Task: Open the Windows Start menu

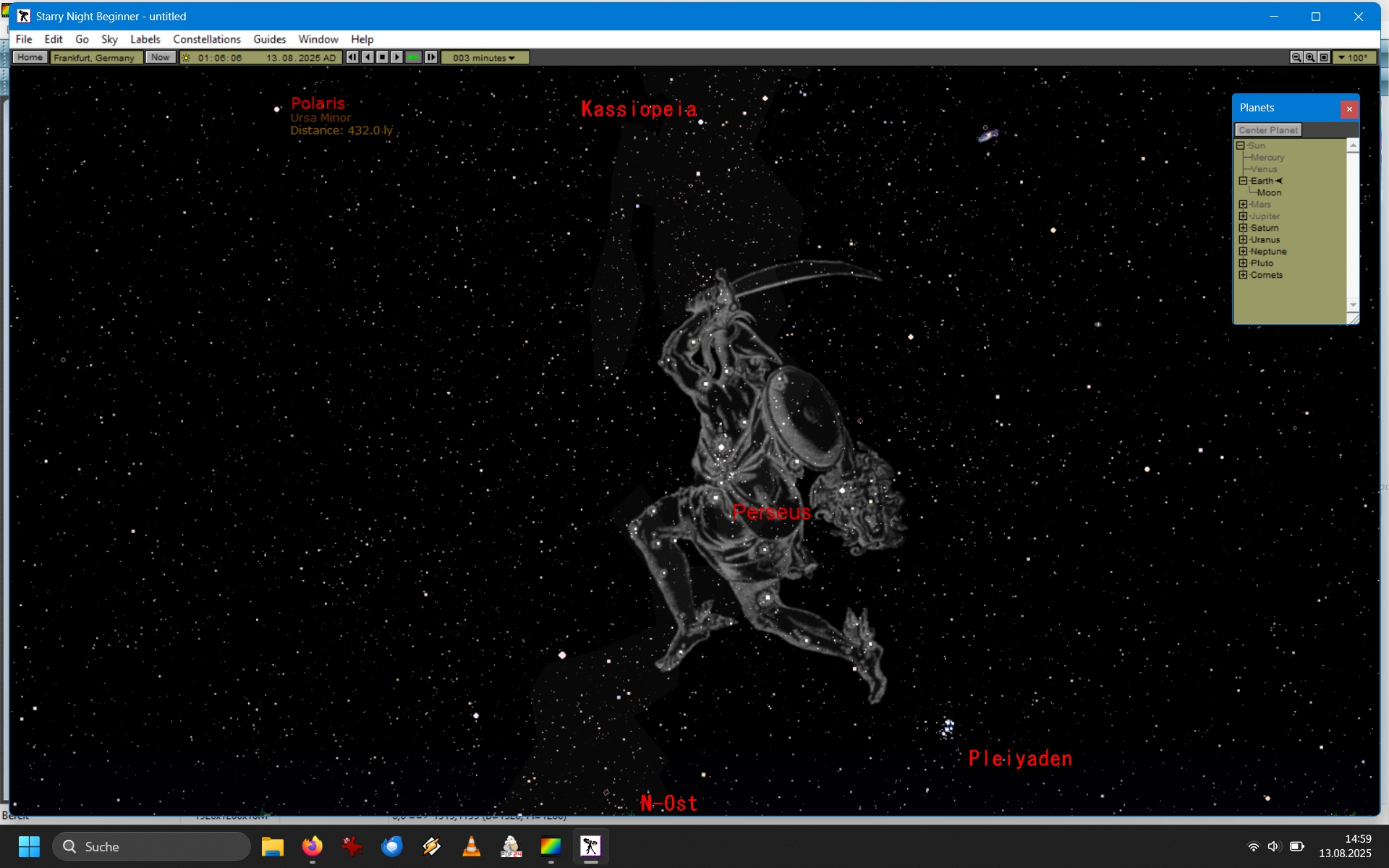Action: tap(29, 846)
